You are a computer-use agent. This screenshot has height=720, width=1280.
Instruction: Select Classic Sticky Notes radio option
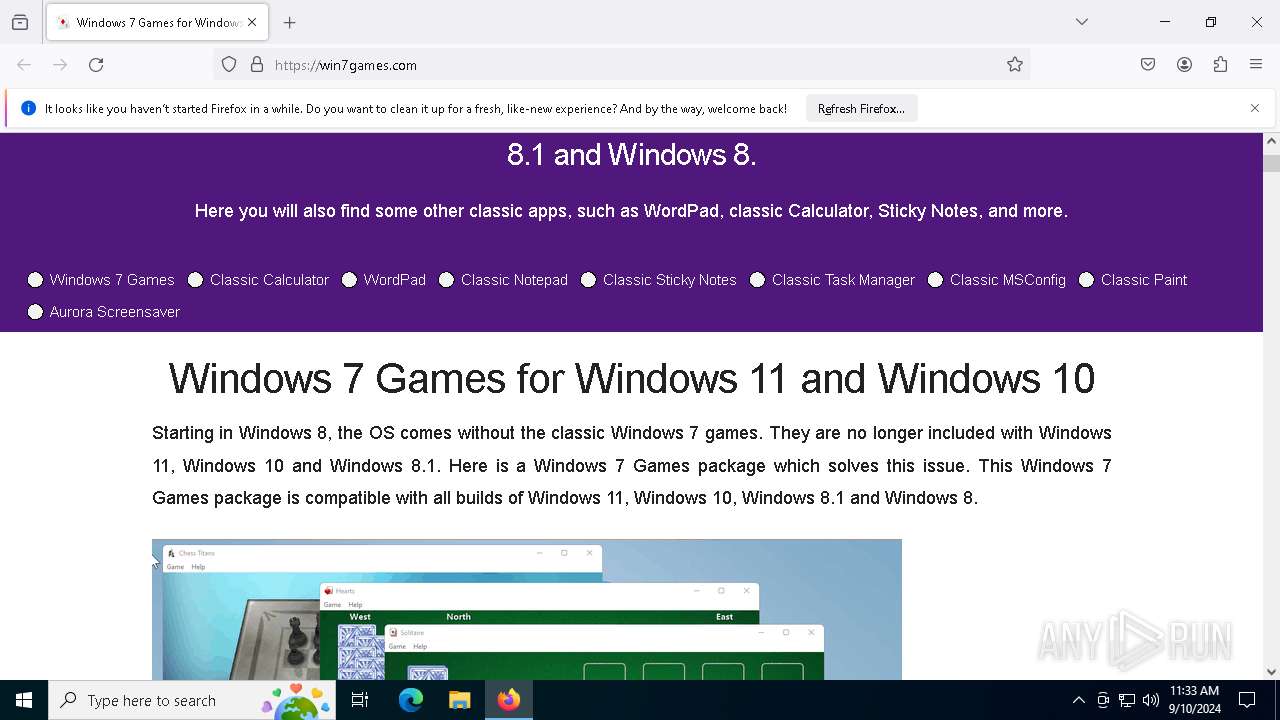[588, 280]
